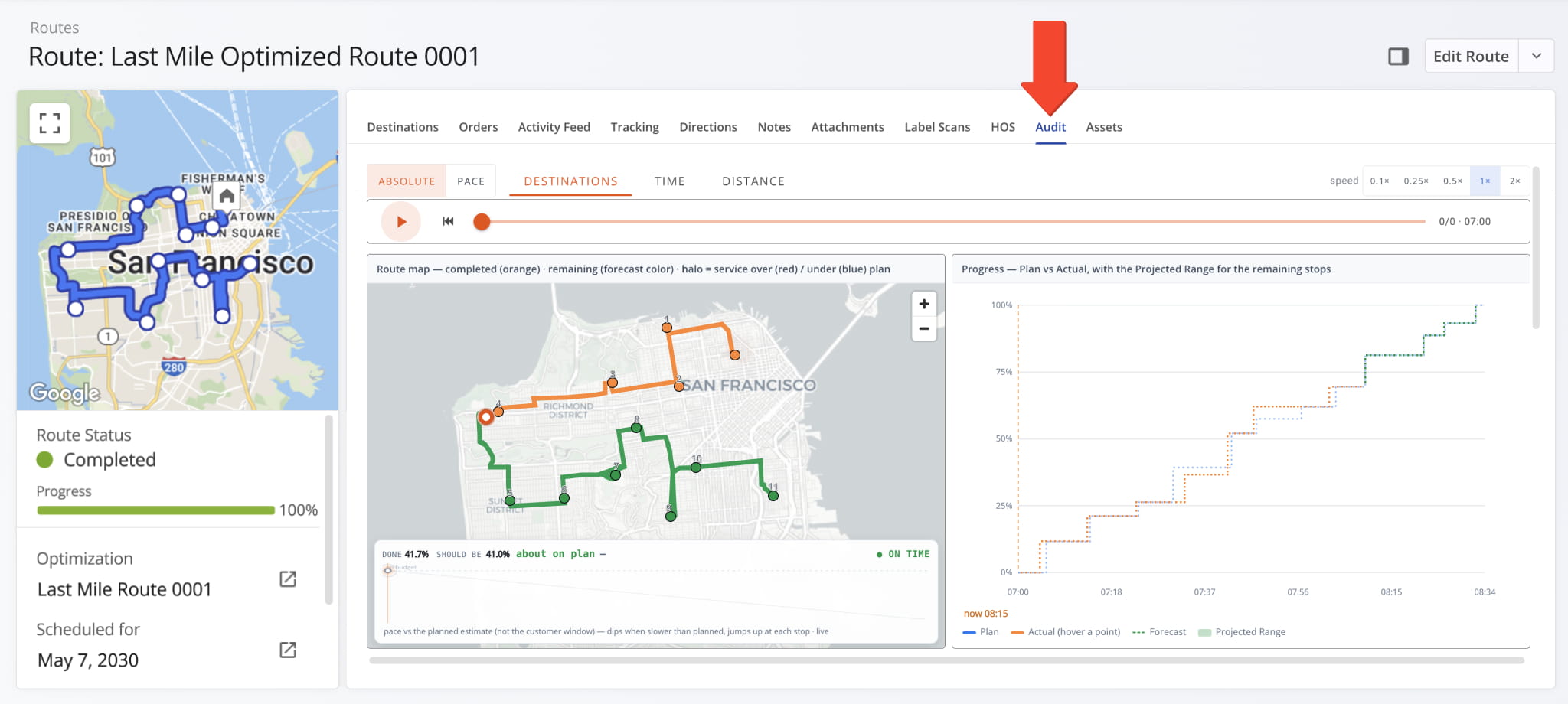Set playback speed to 0.25×

coord(1416,181)
